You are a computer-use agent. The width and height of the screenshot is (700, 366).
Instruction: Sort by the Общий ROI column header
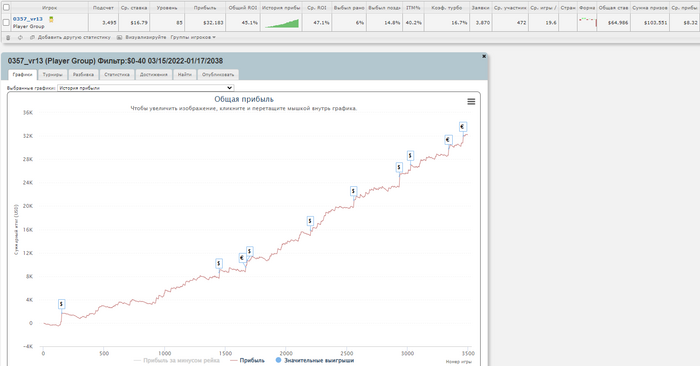click(x=242, y=8)
